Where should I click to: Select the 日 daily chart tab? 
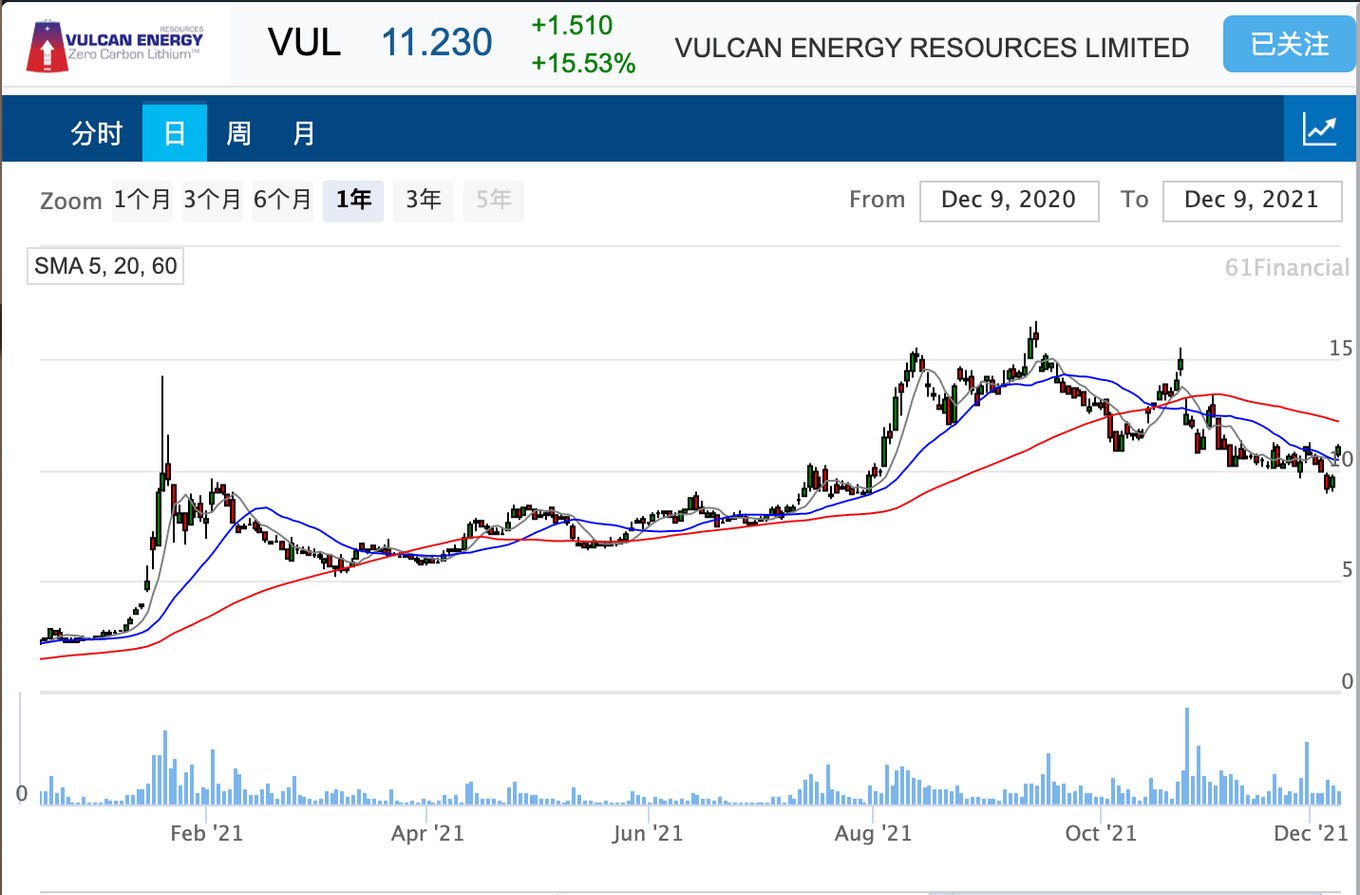[174, 133]
